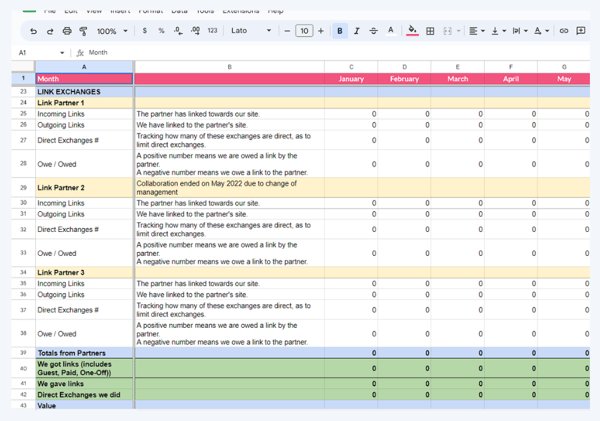Open the A1 name box dropdown
Image resolution: width=600 pixels, height=421 pixels.
pyautogui.click(x=62, y=53)
